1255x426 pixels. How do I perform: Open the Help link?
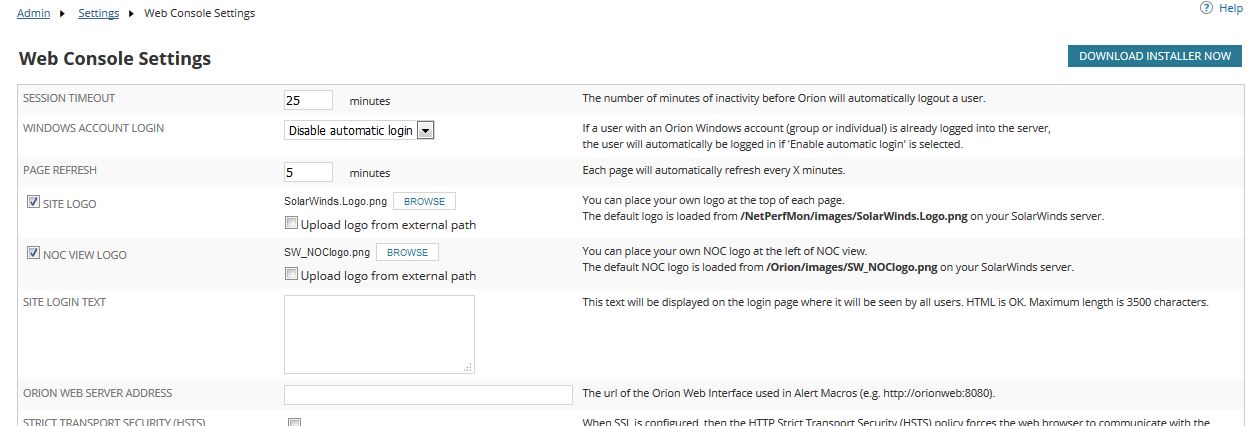1231,8
